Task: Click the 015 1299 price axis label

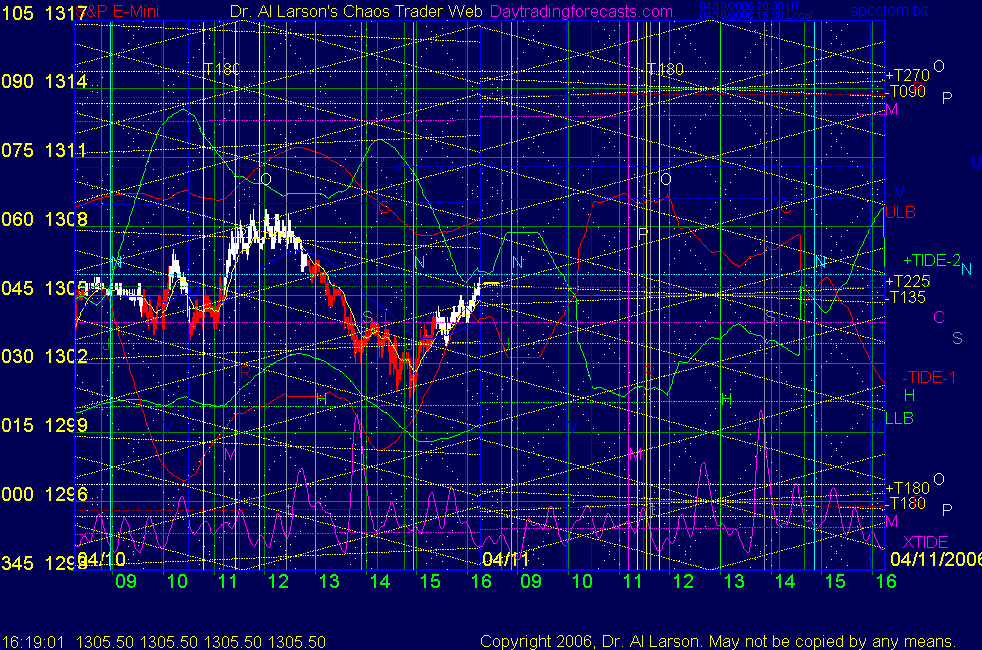Action: click(x=44, y=425)
